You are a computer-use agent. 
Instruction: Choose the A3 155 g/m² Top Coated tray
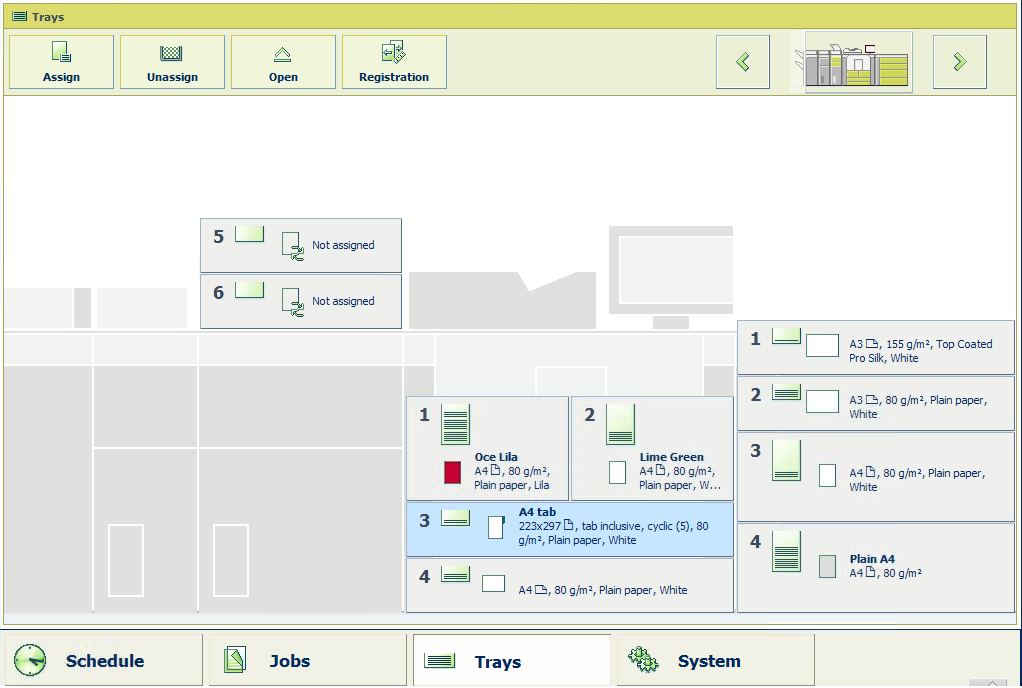tap(876, 348)
